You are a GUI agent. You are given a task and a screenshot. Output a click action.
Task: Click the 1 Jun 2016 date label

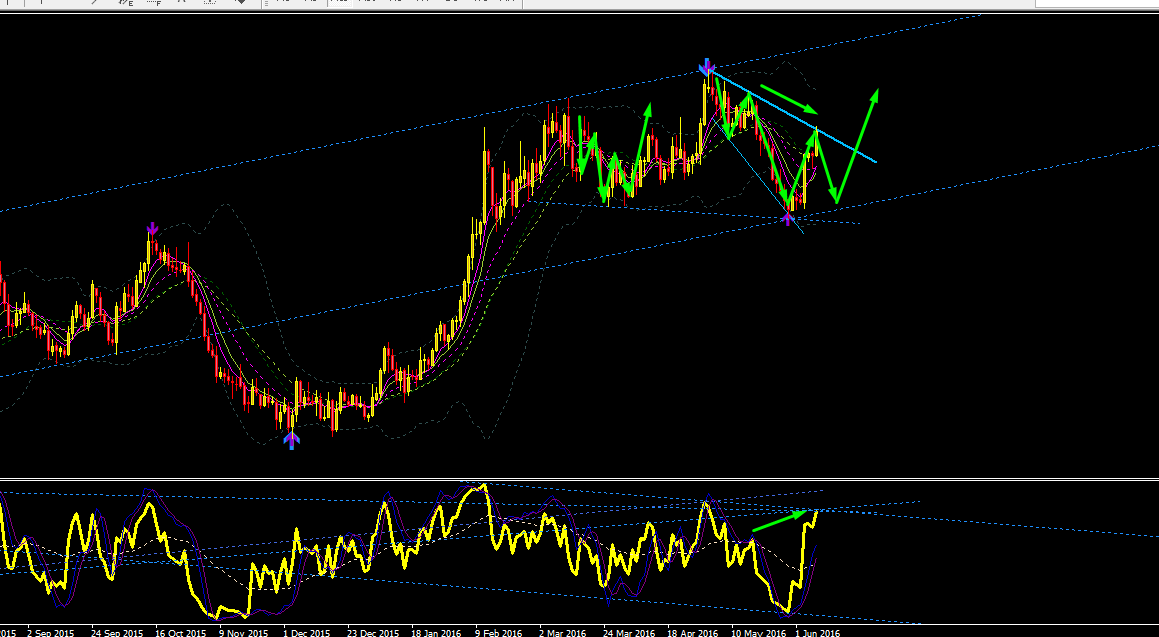click(x=817, y=633)
